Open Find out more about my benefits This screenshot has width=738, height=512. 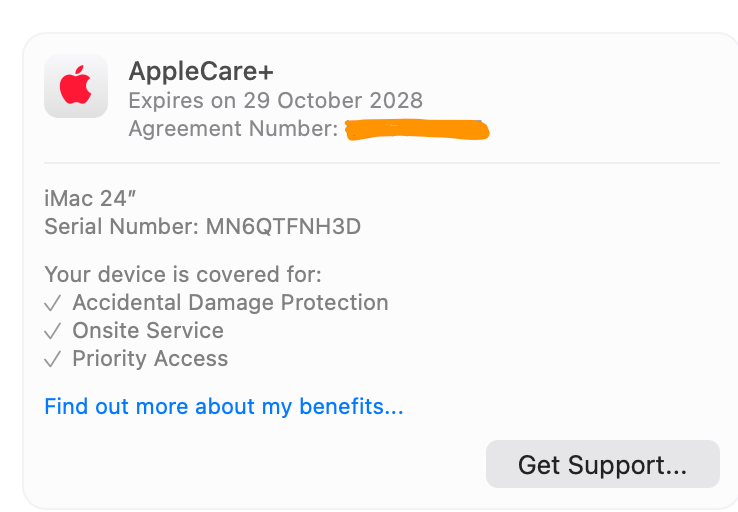224,407
